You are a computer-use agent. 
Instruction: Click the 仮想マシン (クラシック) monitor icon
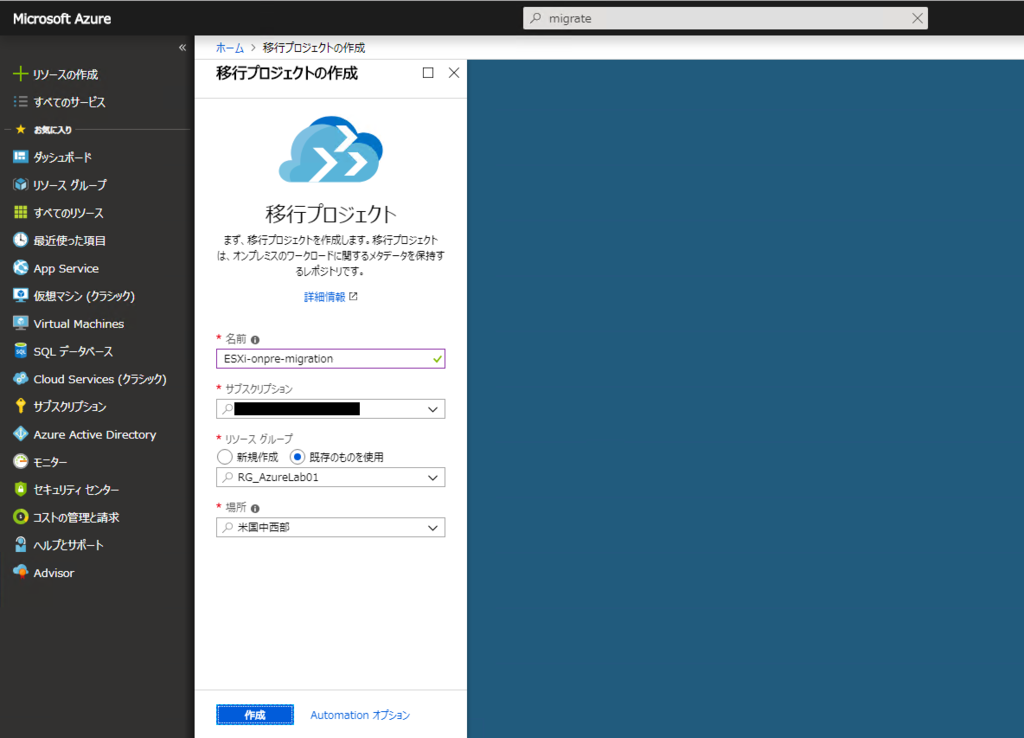coord(20,295)
